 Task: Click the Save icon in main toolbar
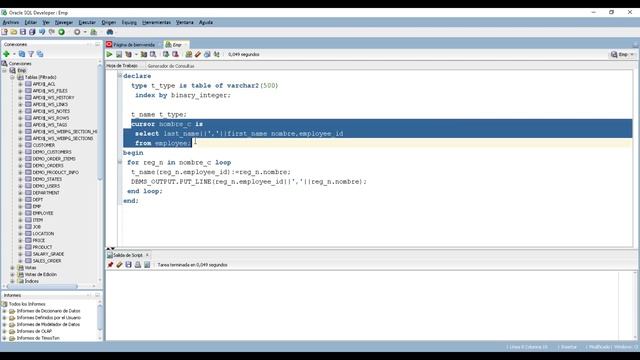[x=23, y=32]
